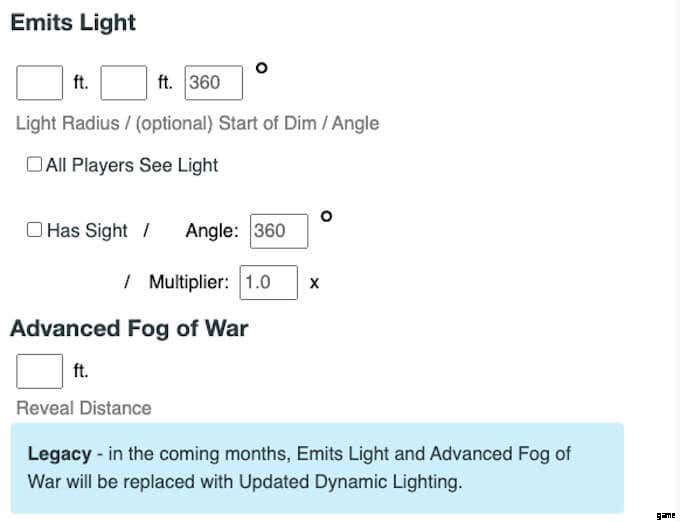Click the Legacy notice banner
The image size is (680, 522).
[x=317, y=468]
